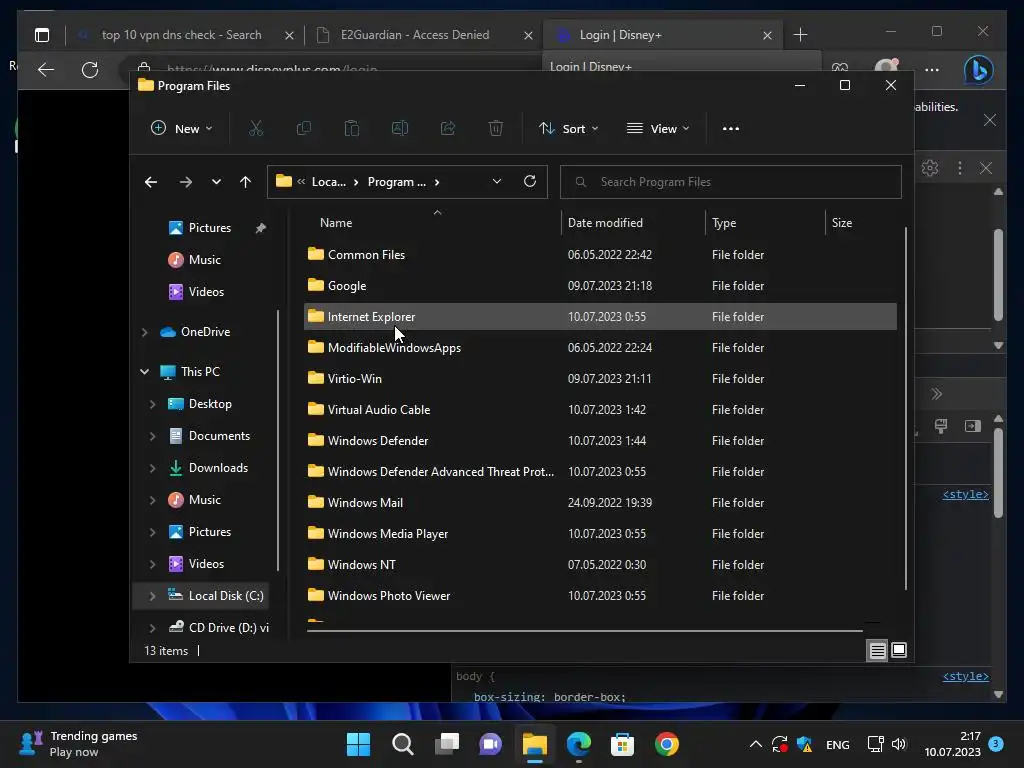The width and height of the screenshot is (1024, 768).
Task: Expand the Local Disk (C:) tree node
Action: point(152,596)
